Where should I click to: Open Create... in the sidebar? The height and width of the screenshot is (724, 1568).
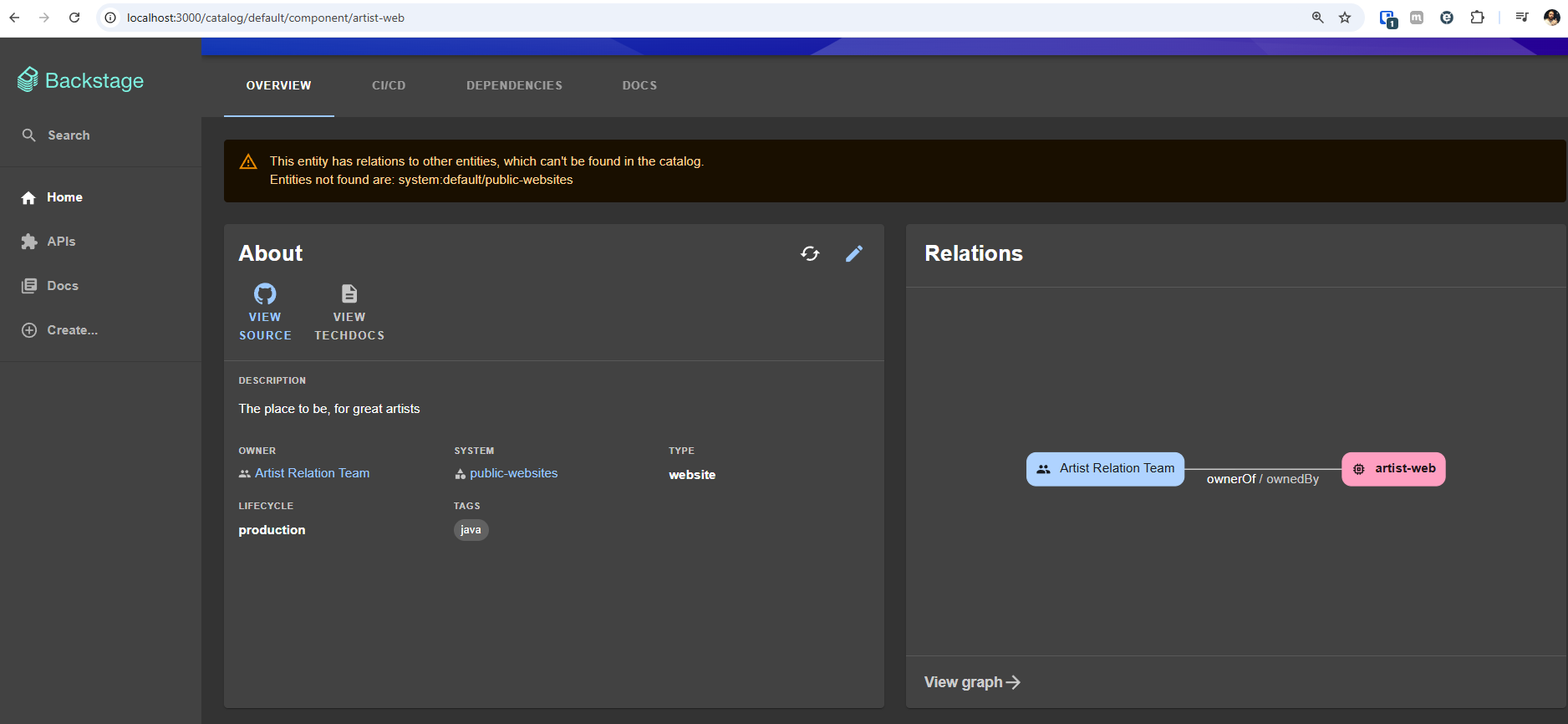72,330
